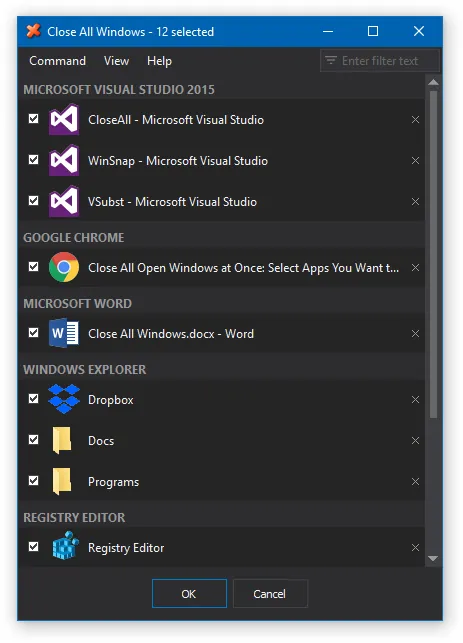Viewport: 463px width, 643px height.
Task: Click the Visual Studio icon beside CloseAll
Action: pyautogui.click(x=64, y=119)
